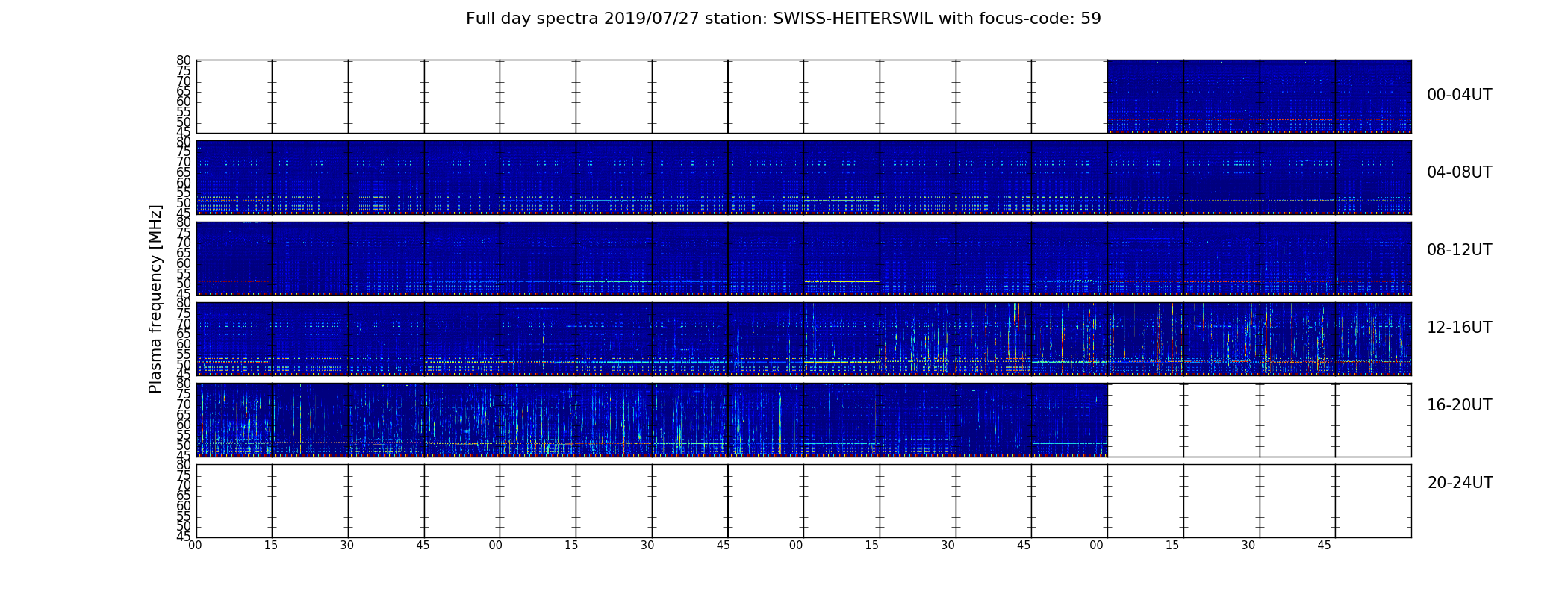Click the 65 tick label beside the 16-20UT panel

pos(184,415)
